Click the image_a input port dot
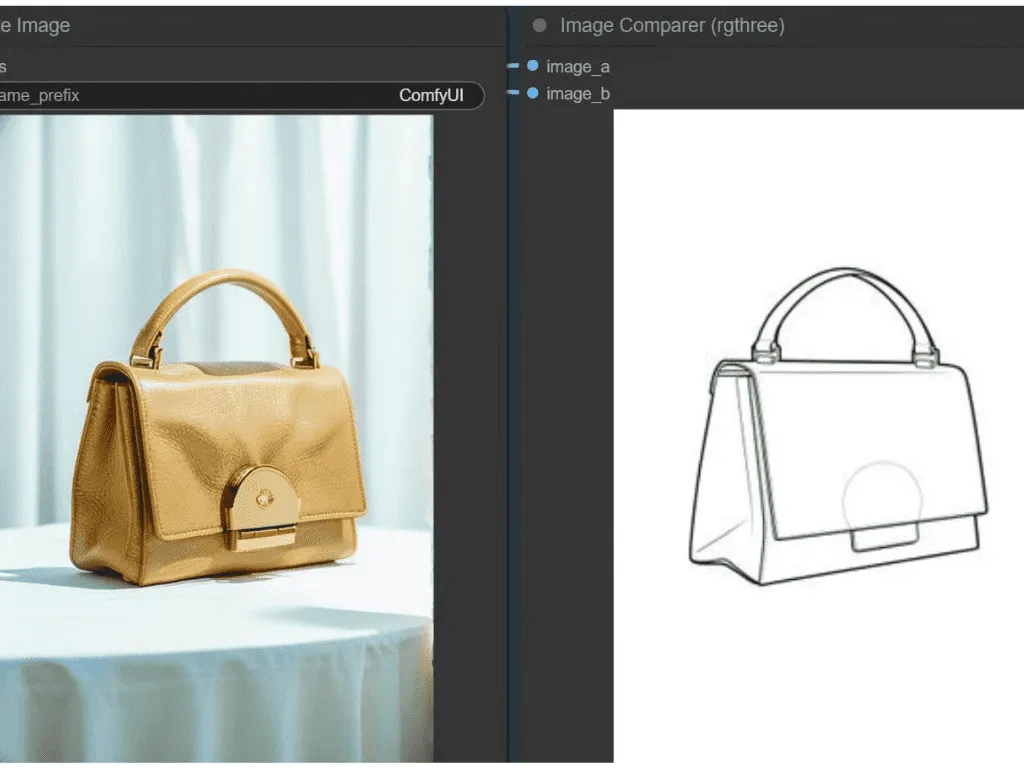1024x768 pixels. tap(532, 66)
